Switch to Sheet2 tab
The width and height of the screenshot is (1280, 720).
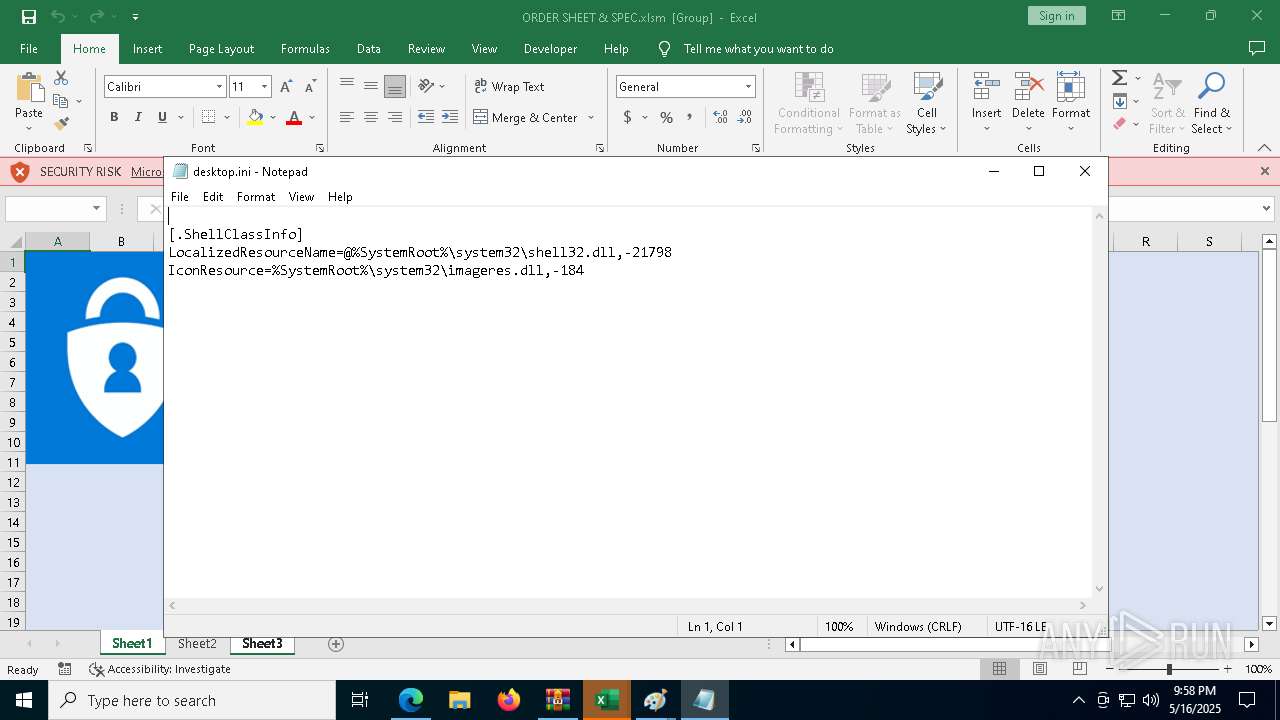197,644
